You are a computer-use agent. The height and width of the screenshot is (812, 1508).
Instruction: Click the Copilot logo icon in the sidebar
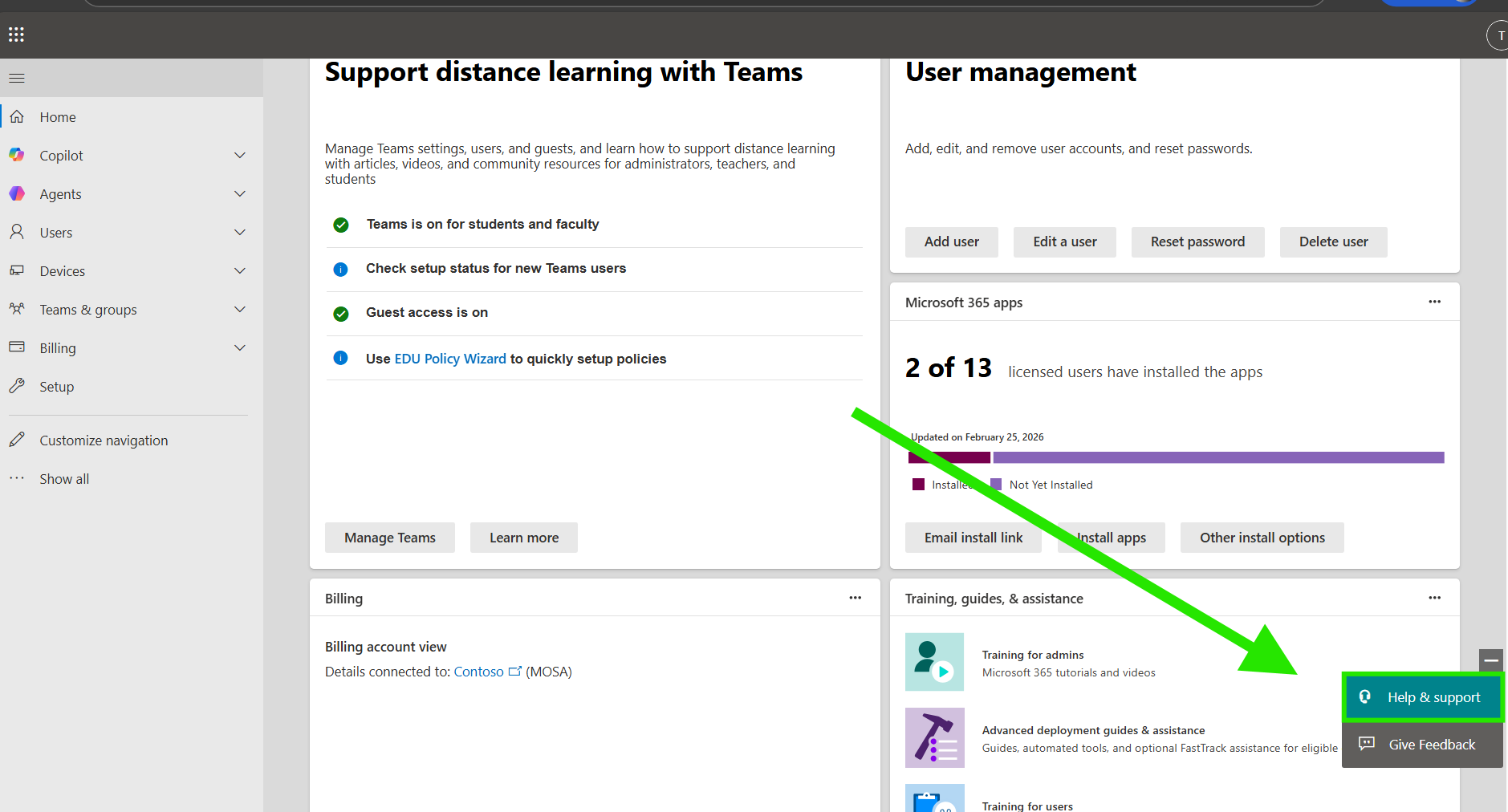pos(17,155)
